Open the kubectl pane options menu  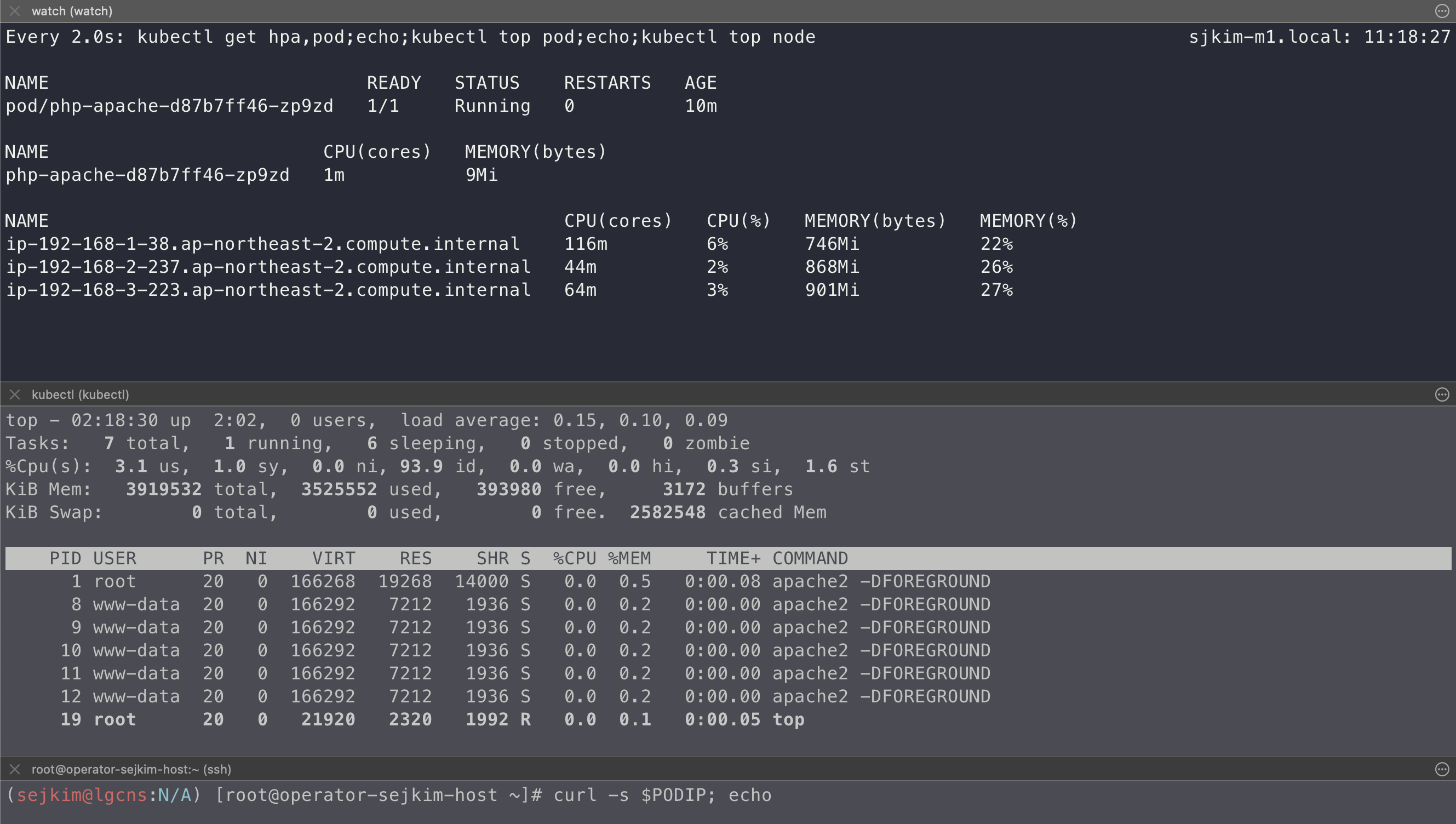click(1442, 394)
